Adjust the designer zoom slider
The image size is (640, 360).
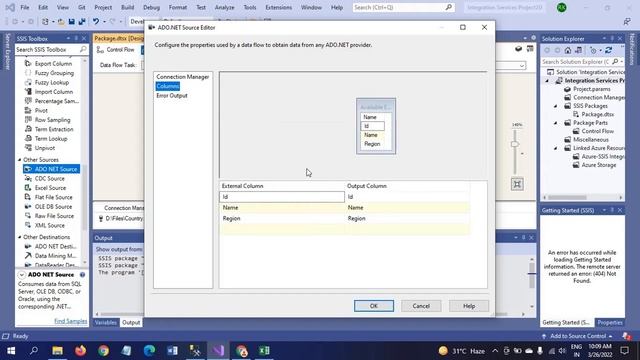pos(515,144)
